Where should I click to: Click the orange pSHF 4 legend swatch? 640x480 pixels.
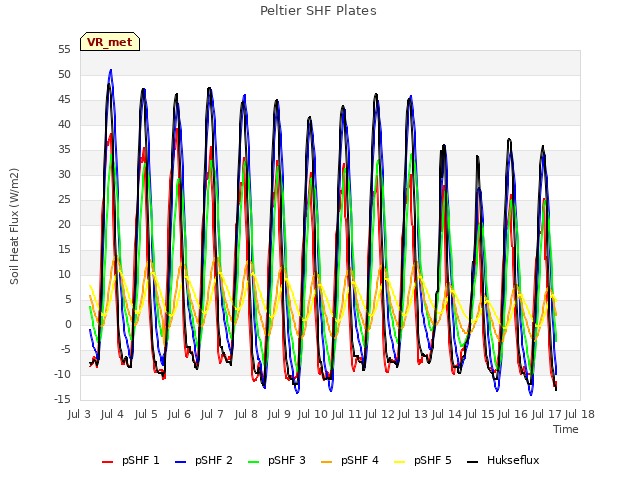(x=327, y=462)
